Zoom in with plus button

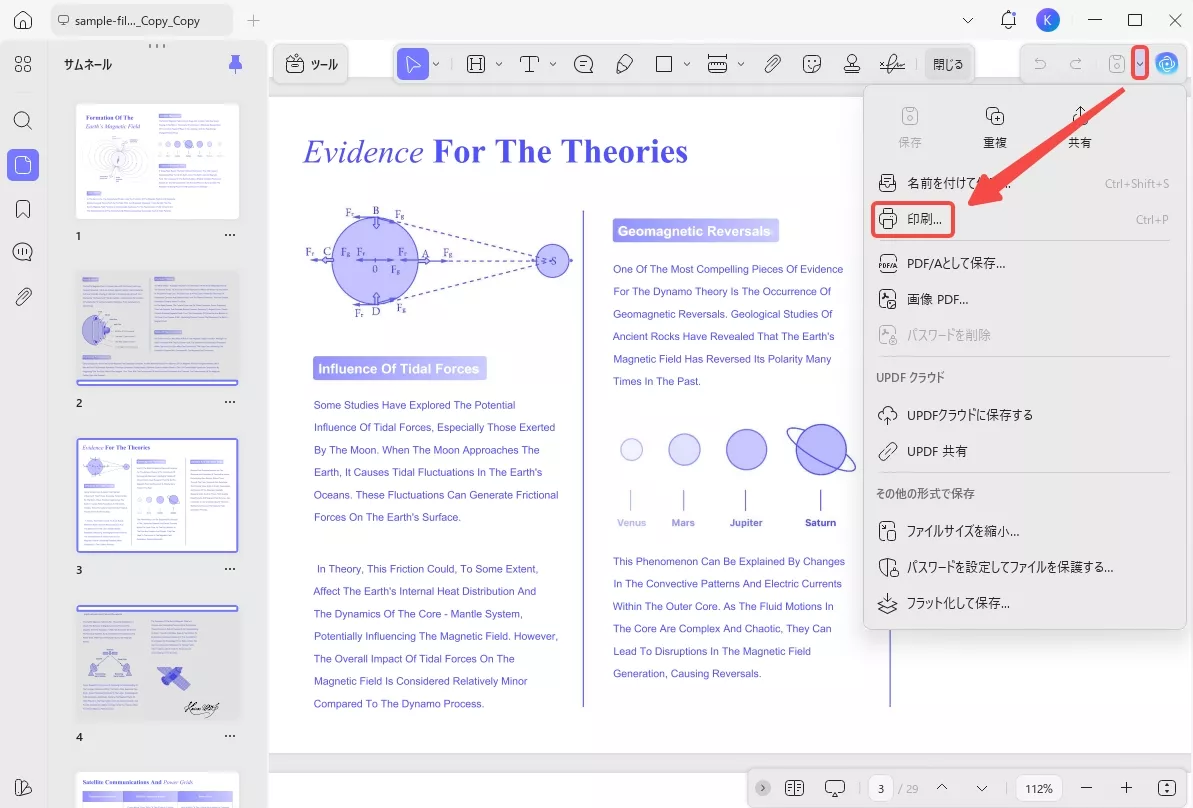[1126, 787]
